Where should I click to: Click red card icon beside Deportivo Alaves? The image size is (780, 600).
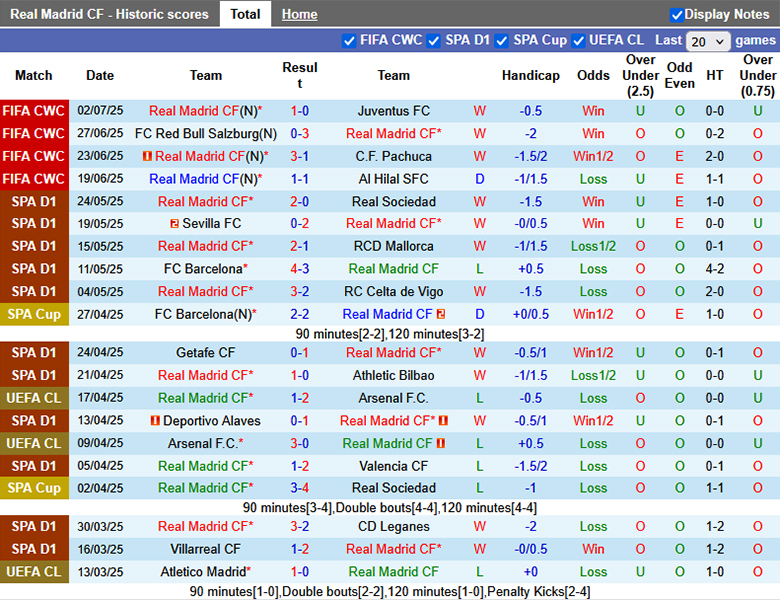[x=155, y=421]
